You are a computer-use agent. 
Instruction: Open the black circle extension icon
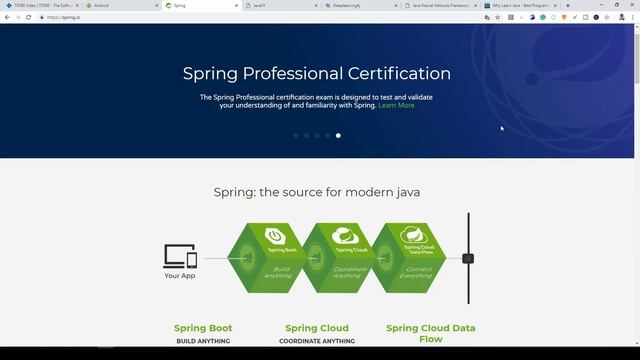[x=596, y=18]
